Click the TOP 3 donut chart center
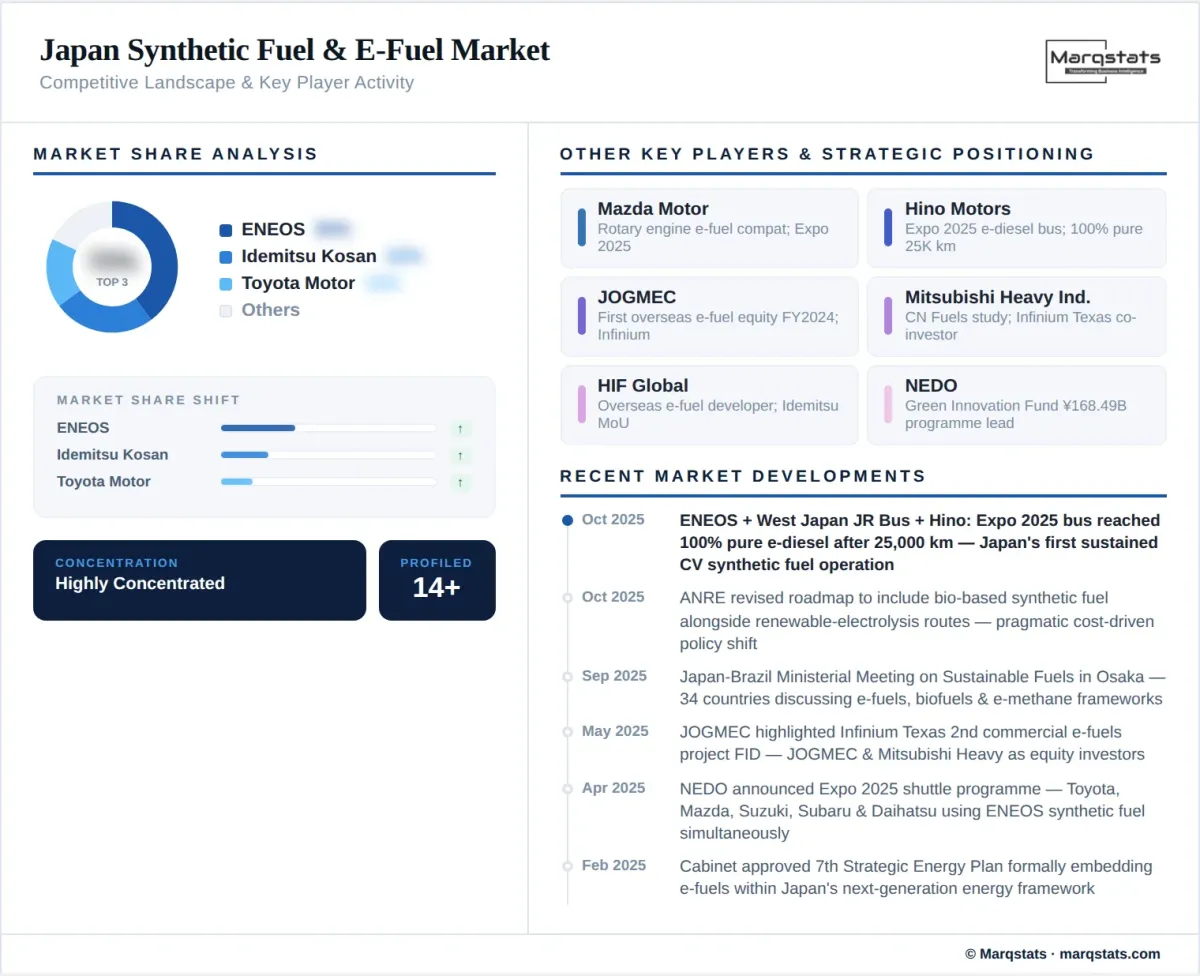This screenshot has height=976, width=1200. (x=112, y=267)
